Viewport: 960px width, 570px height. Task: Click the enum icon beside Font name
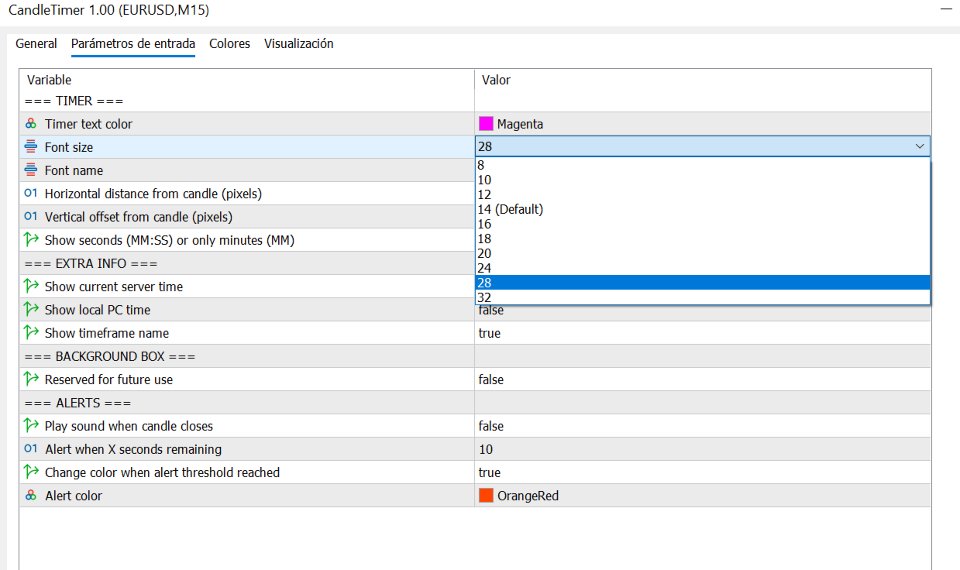tap(31, 170)
